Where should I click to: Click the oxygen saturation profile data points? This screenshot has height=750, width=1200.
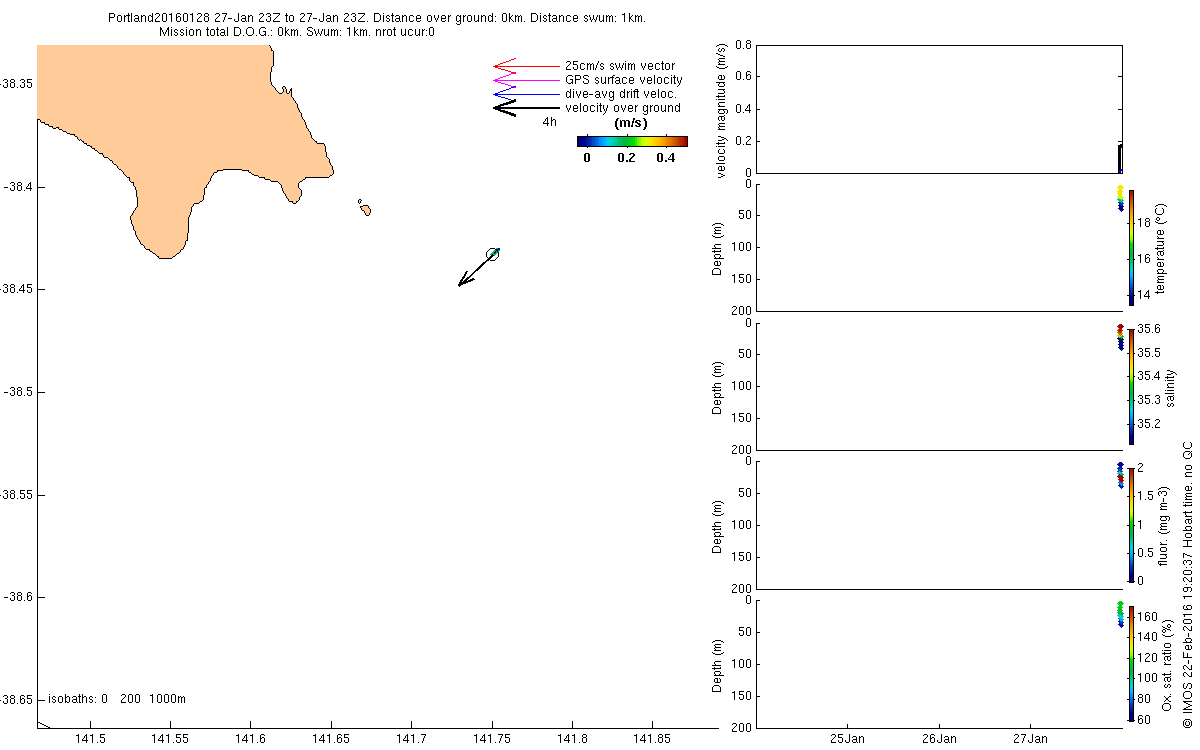[x=1120, y=614]
